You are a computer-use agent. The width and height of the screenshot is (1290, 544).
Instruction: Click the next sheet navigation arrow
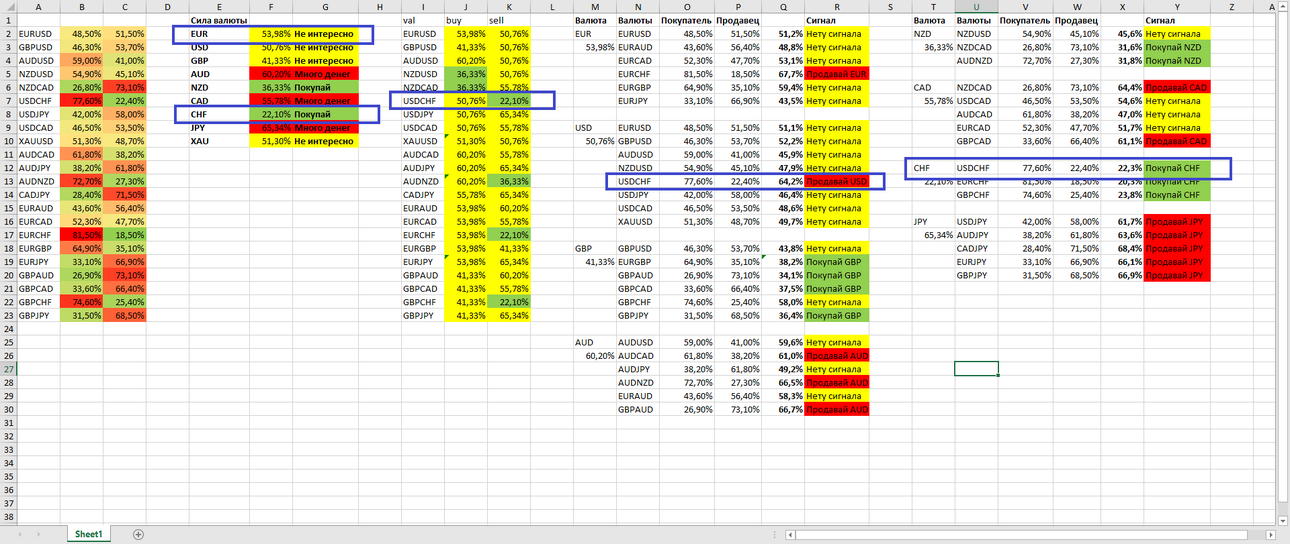39,535
